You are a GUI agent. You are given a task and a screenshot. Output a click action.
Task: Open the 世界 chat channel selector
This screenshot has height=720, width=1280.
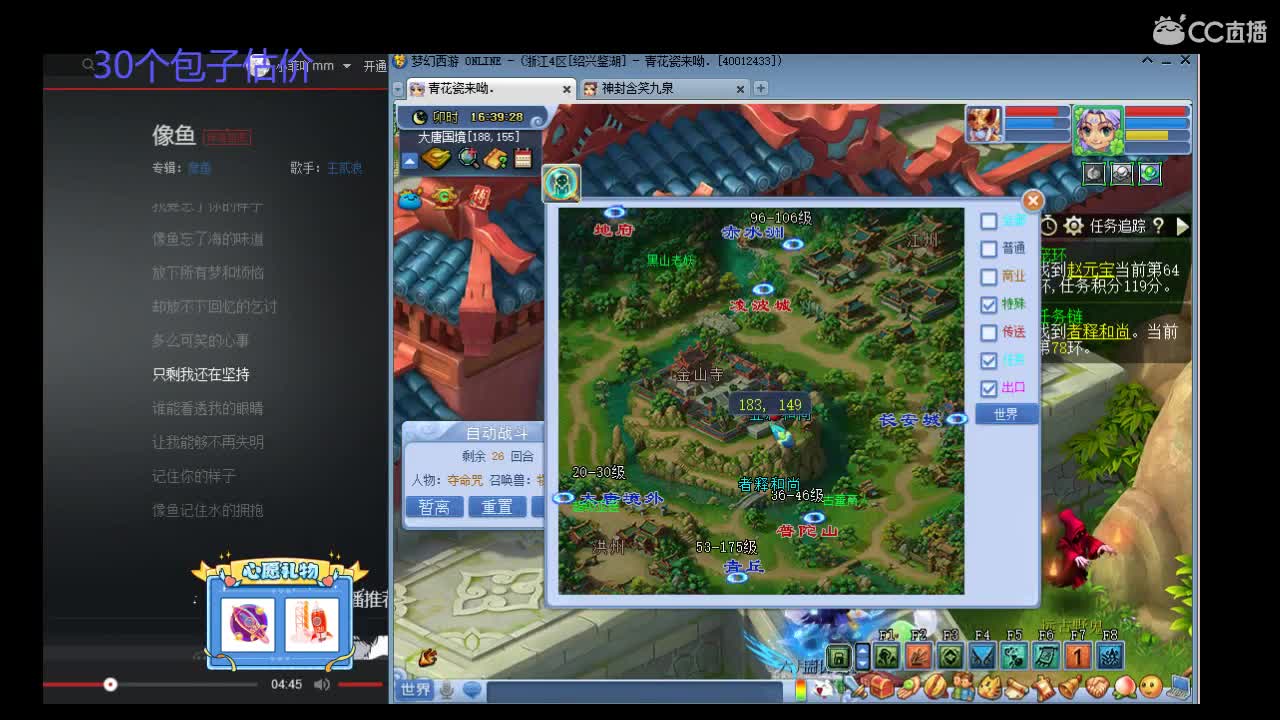[x=415, y=689]
